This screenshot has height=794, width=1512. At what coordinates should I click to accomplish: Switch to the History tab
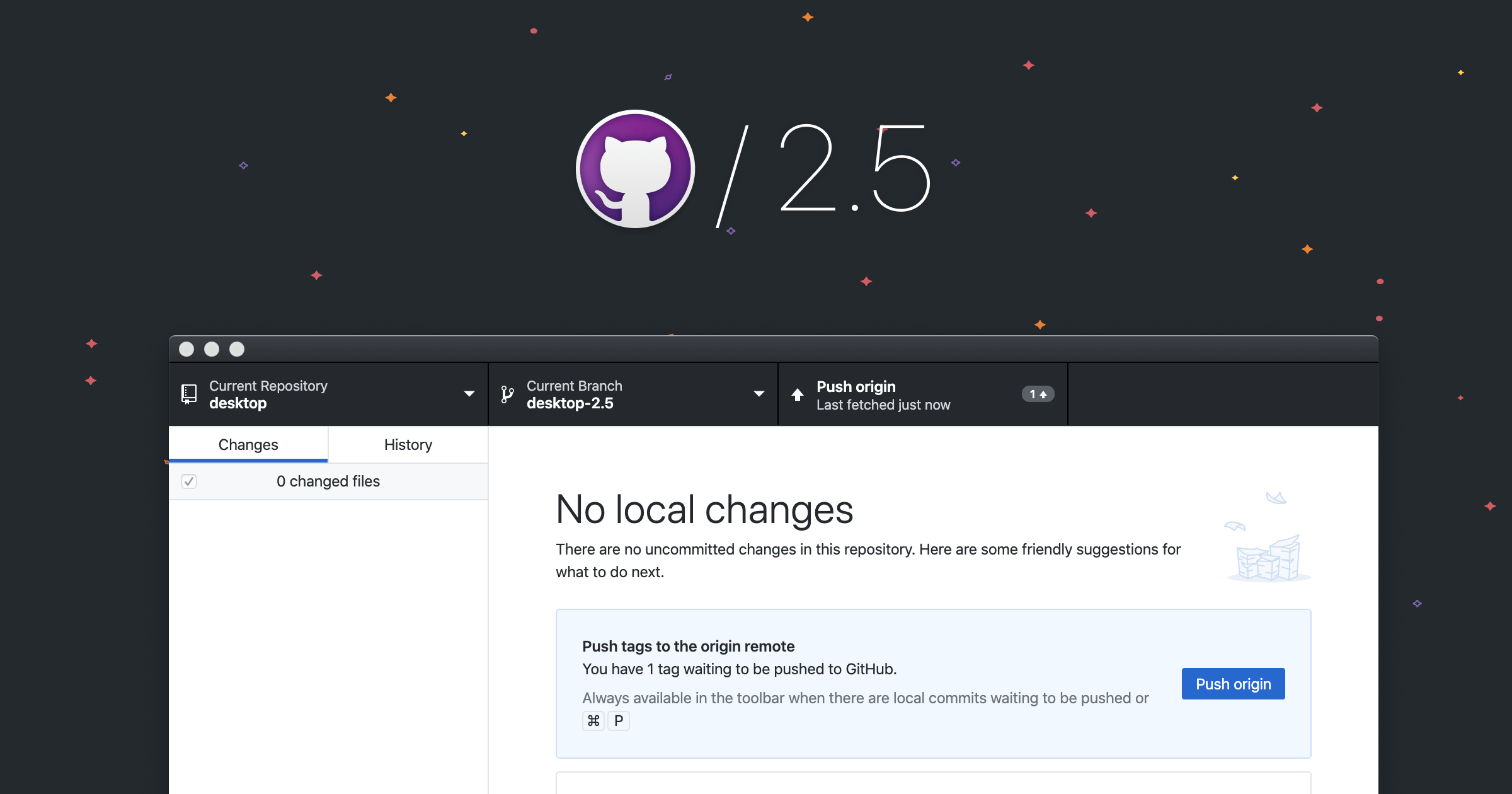[408, 444]
